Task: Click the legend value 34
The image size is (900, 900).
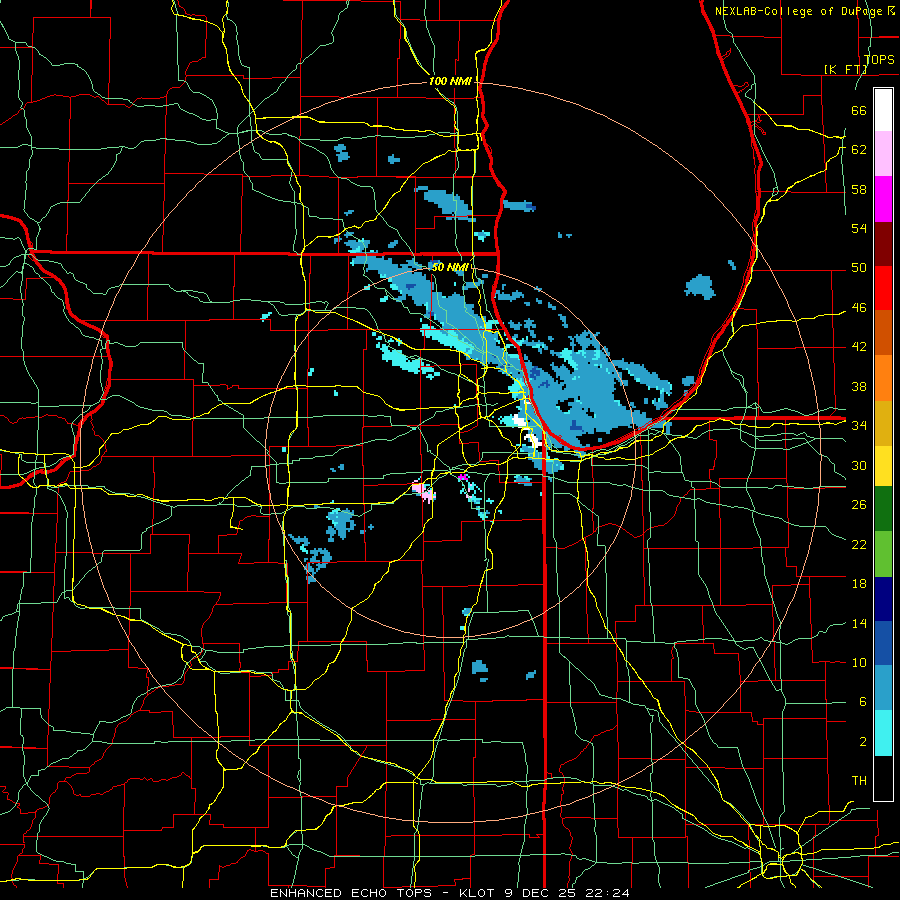Action: point(859,426)
